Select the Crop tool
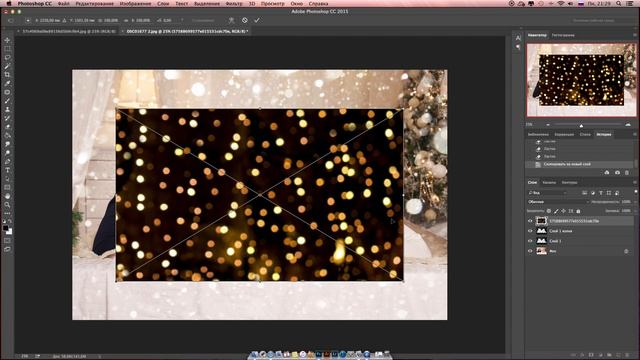Screen dimensions: 640x360 click(x=7, y=75)
